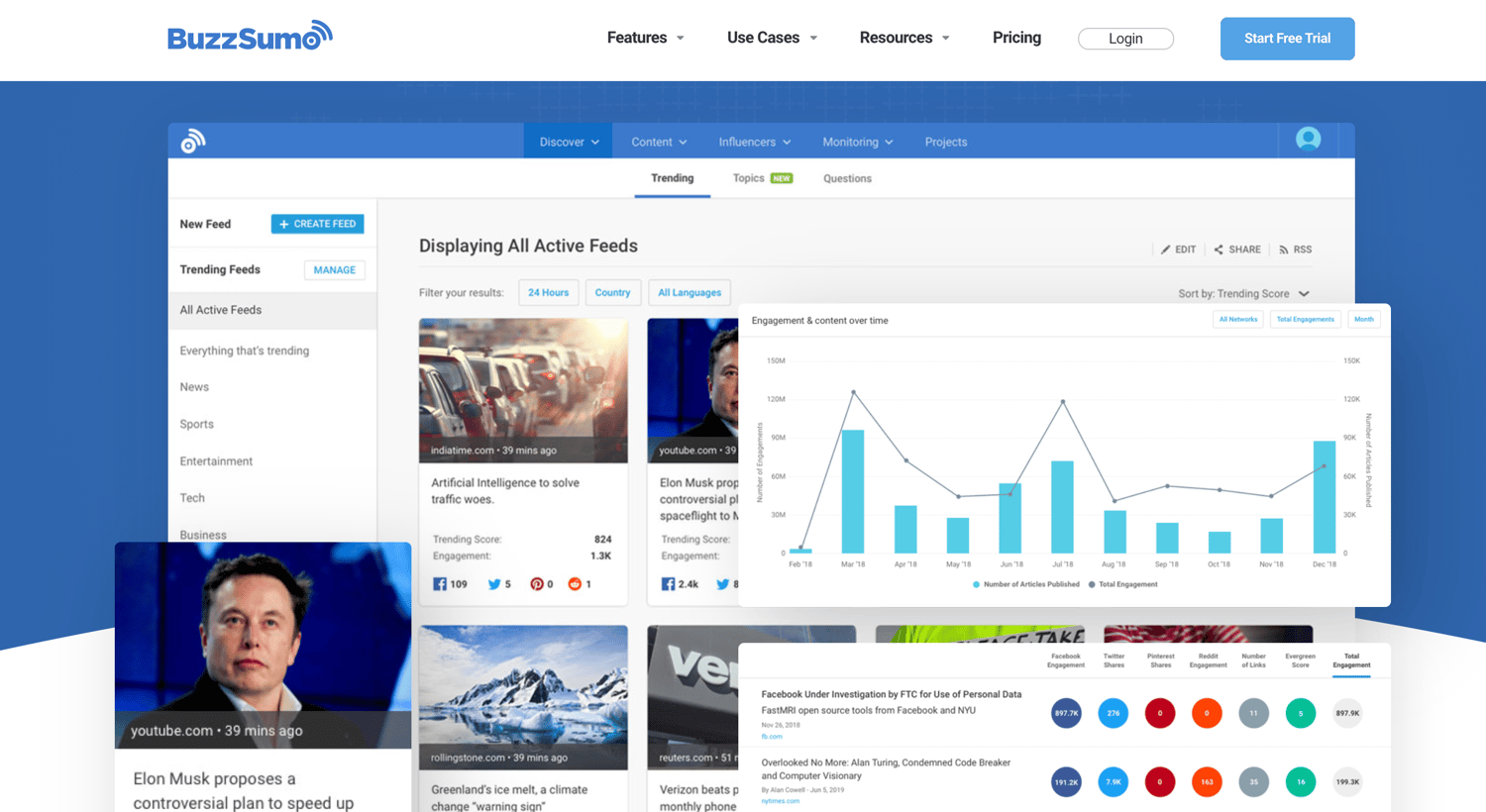
Task: Click the BuzzSumo logo in the site header
Action: (250, 37)
